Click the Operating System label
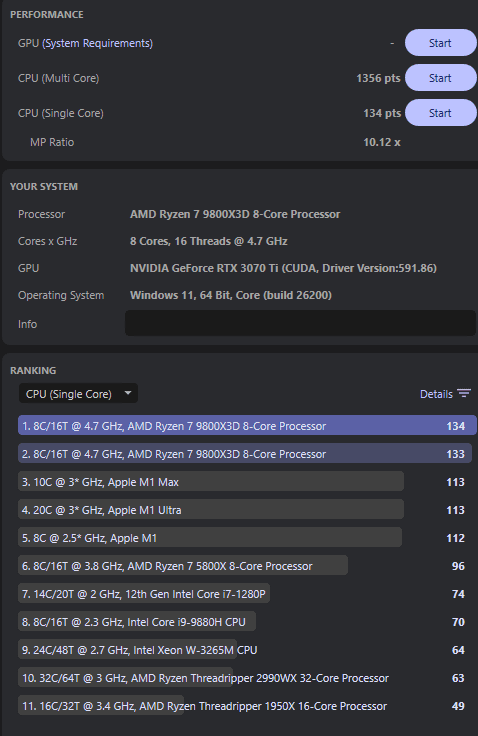Viewport: 478px width, 736px height. pos(61,295)
